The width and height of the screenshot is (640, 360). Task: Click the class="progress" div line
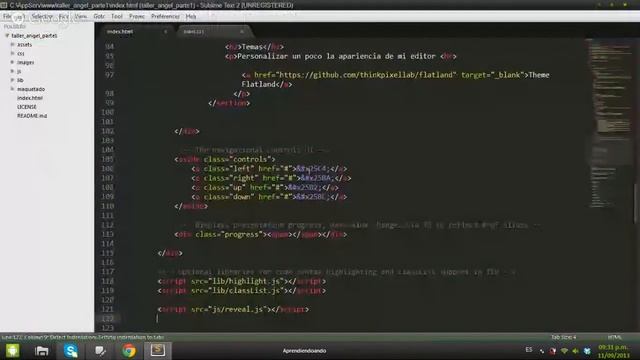[x=261, y=234]
